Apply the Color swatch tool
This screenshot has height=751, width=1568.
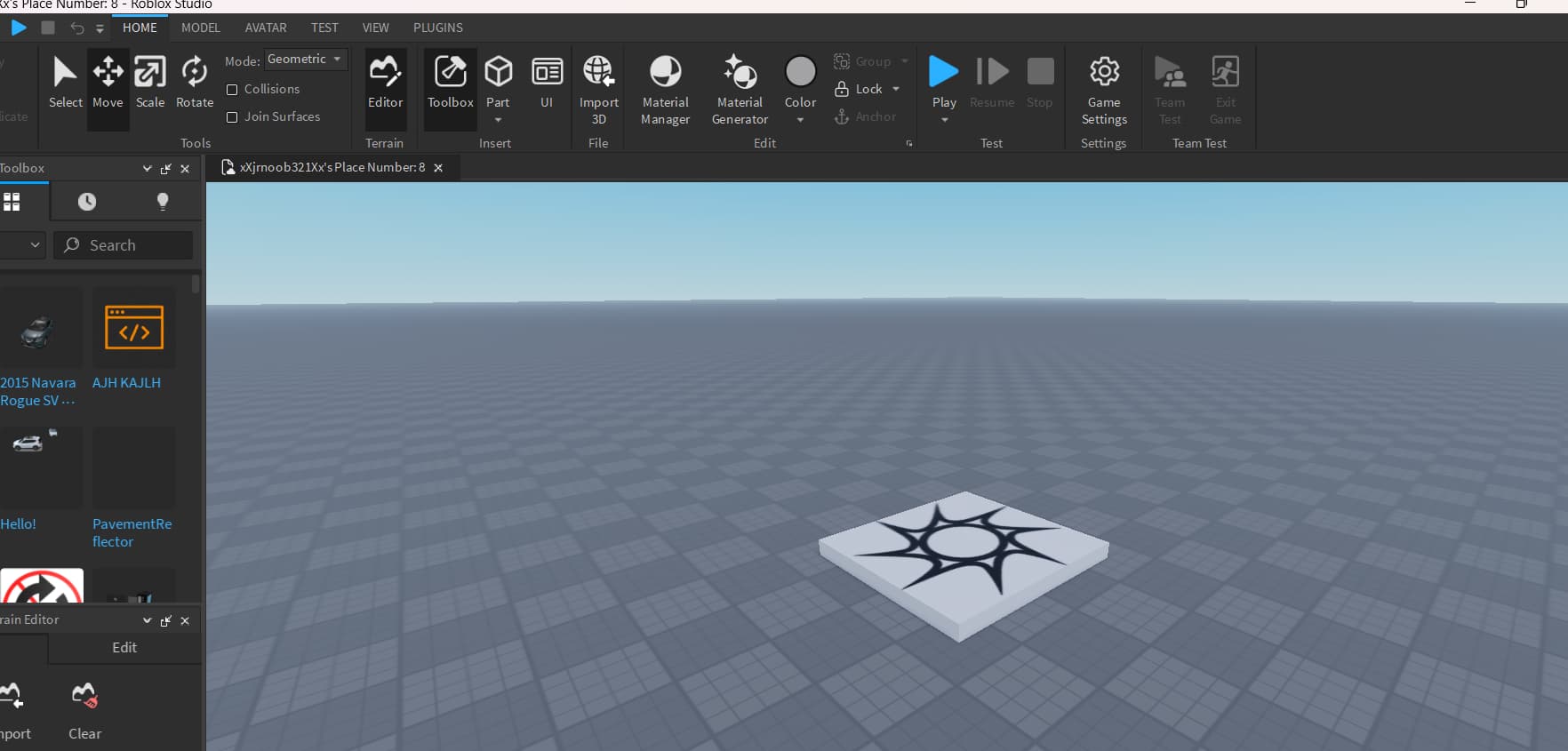[800, 82]
